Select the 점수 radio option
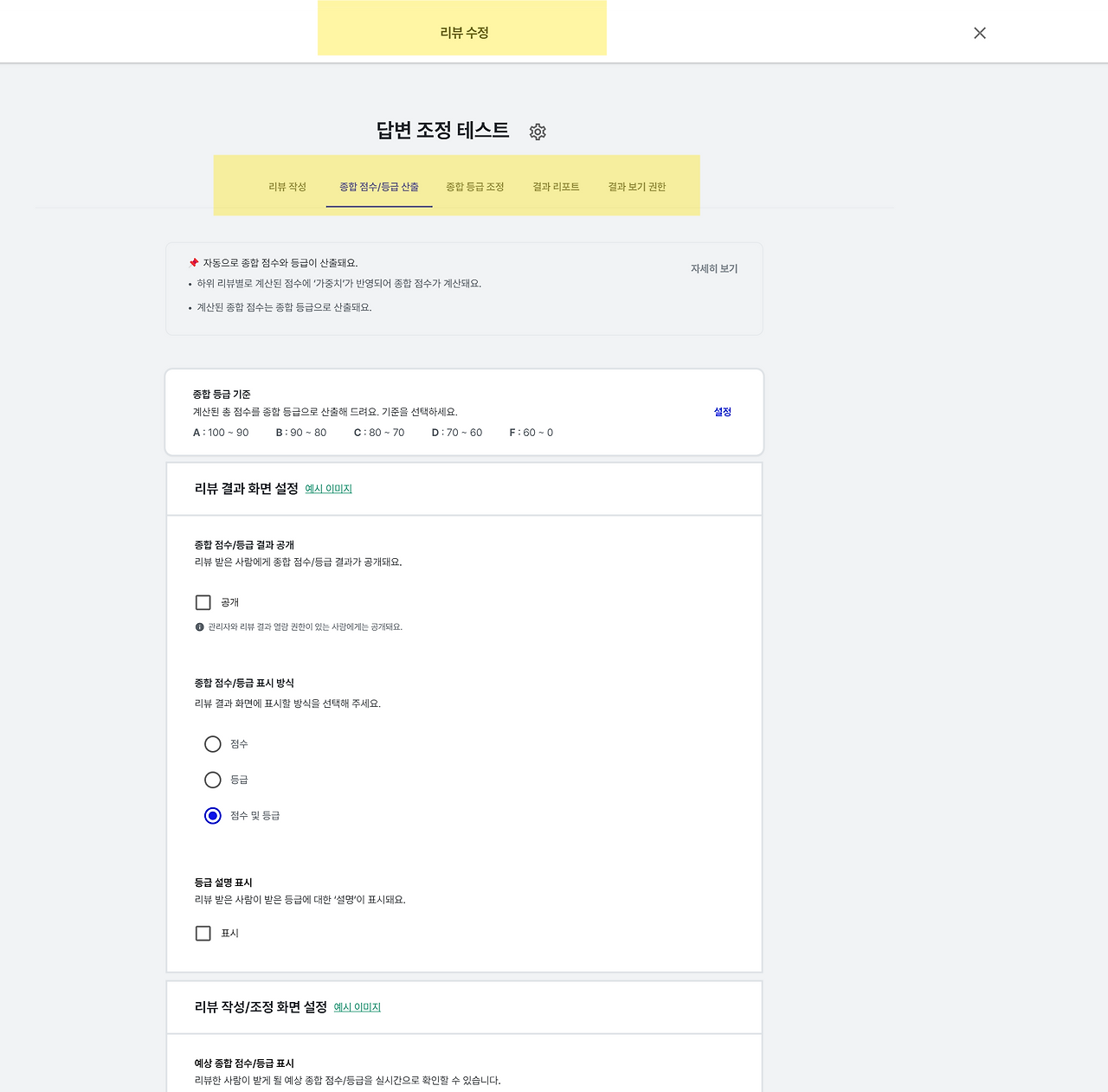The width and height of the screenshot is (1108, 1092). click(x=213, y=744)
